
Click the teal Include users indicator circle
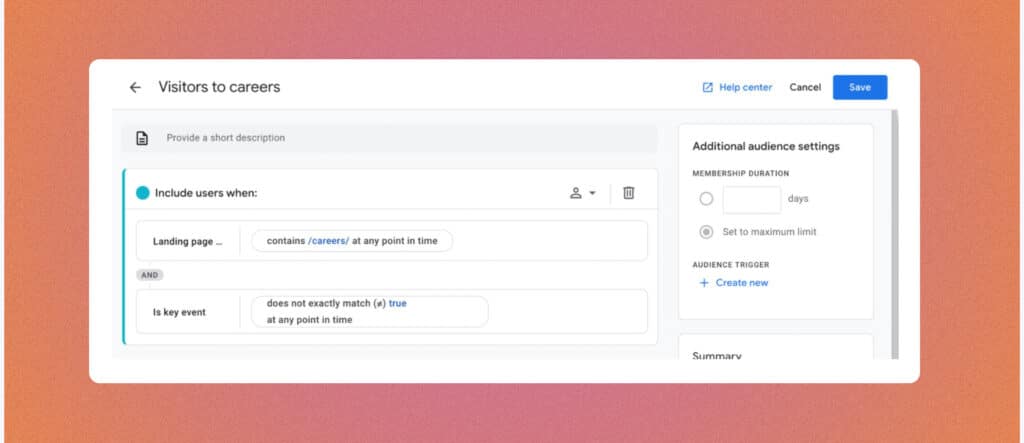[142, 193]
